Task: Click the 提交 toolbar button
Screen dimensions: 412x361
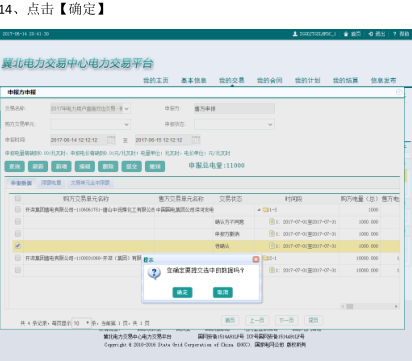Action: point(132,166)
